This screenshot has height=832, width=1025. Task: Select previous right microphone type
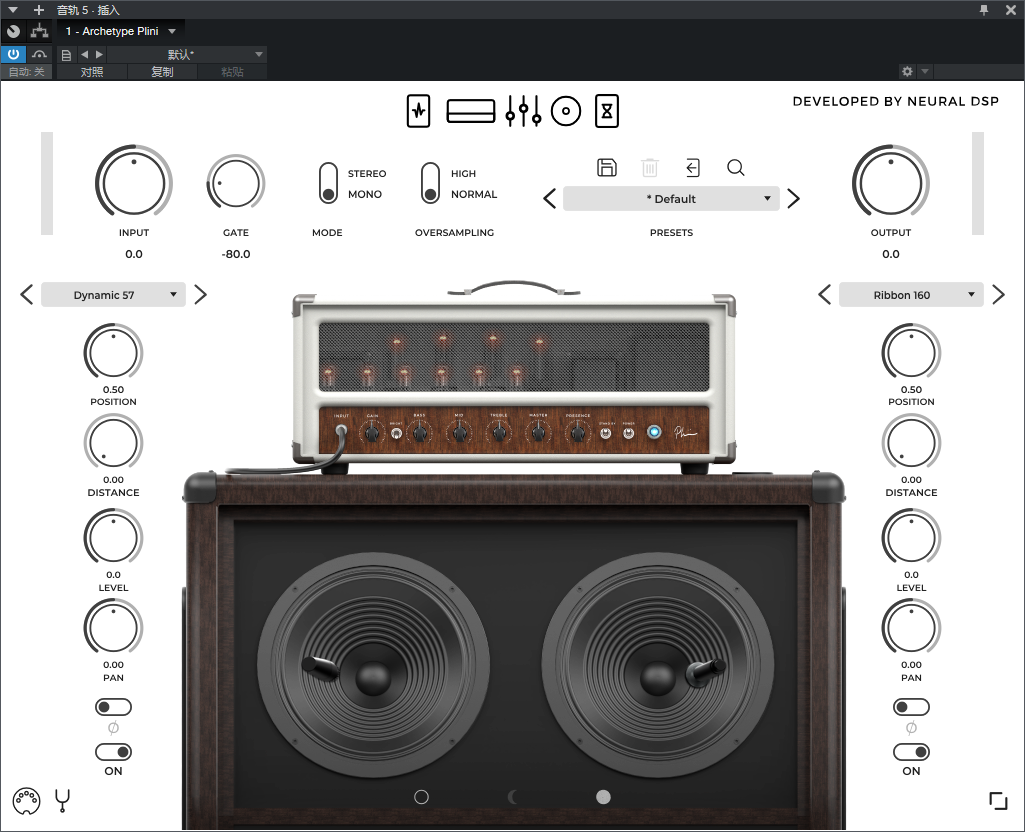tap(825, 295)
